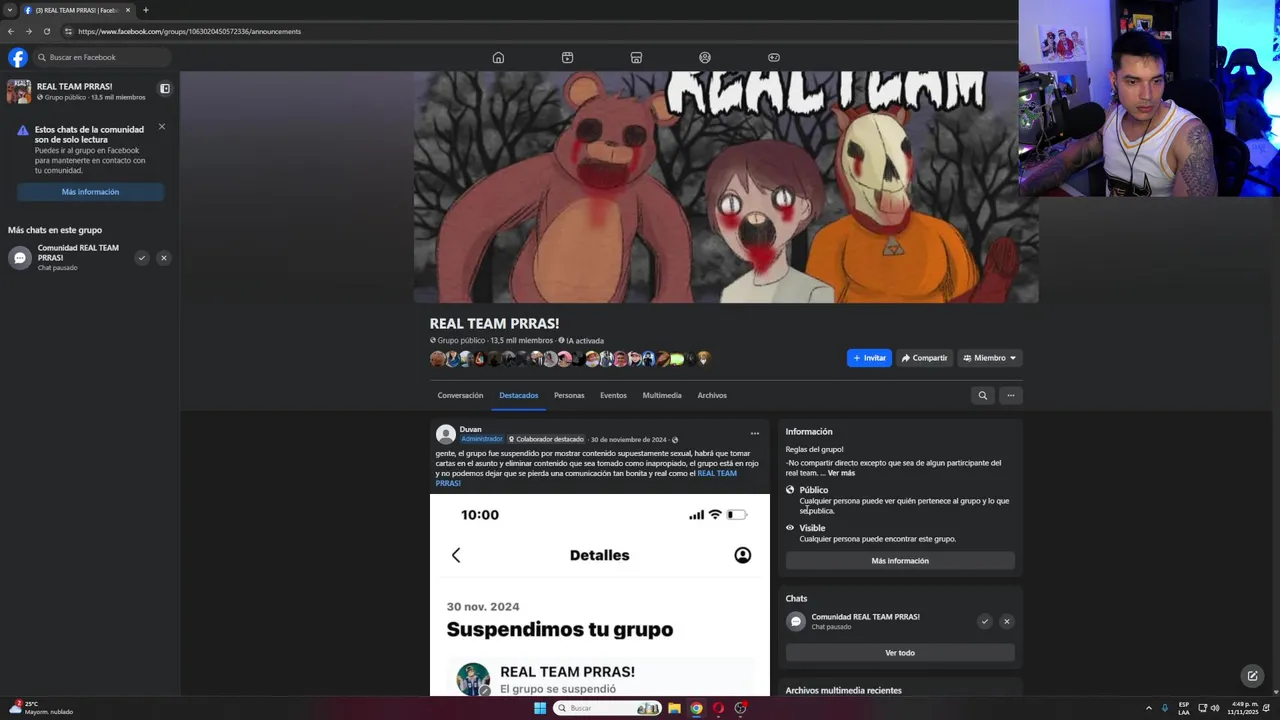The height and width of the screenshot is (720, 1280).
Task: Open Comunidad REAL TEAM PRRAS! in Chats panel
Action: pyautogui.click(x=866, y=617)
